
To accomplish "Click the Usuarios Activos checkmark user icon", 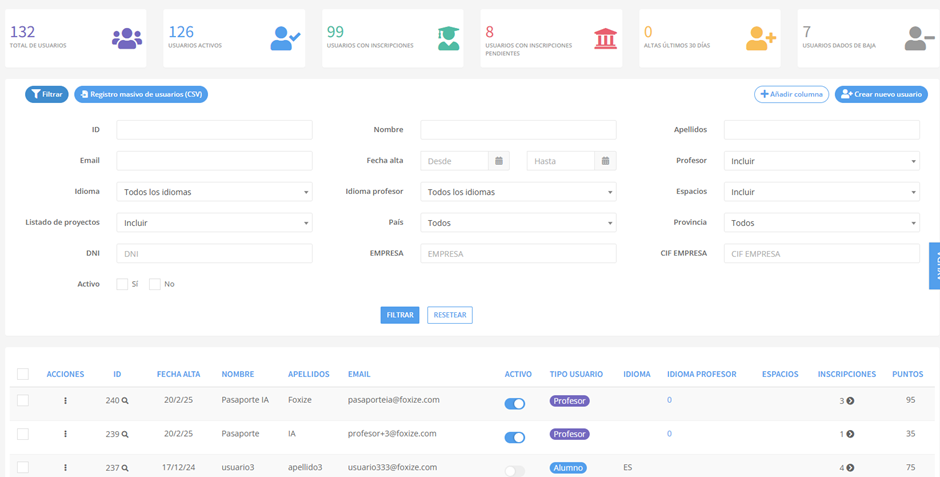I will coord(285,38).
